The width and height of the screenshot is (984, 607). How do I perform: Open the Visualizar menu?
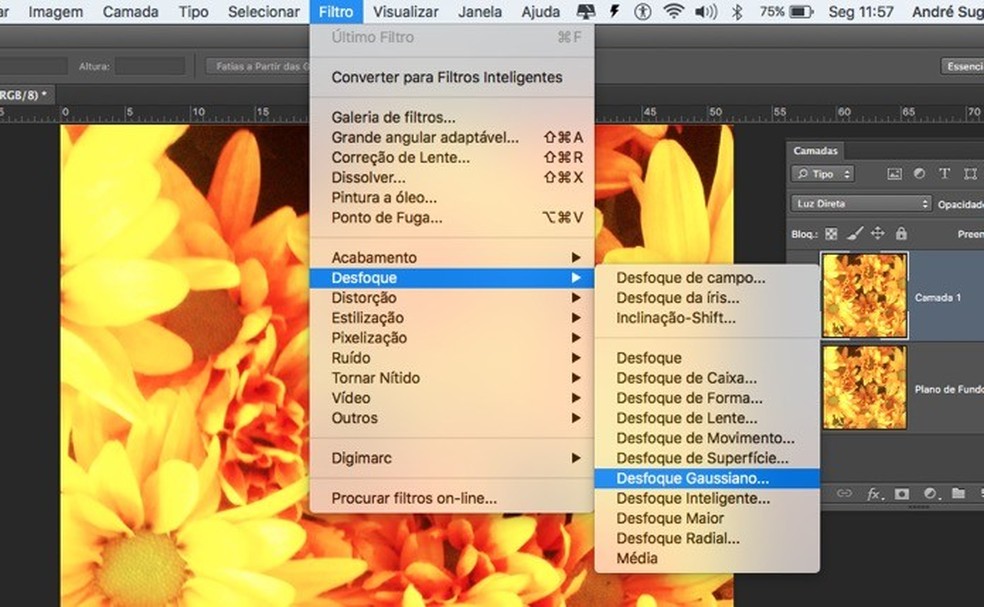point(405,11)
